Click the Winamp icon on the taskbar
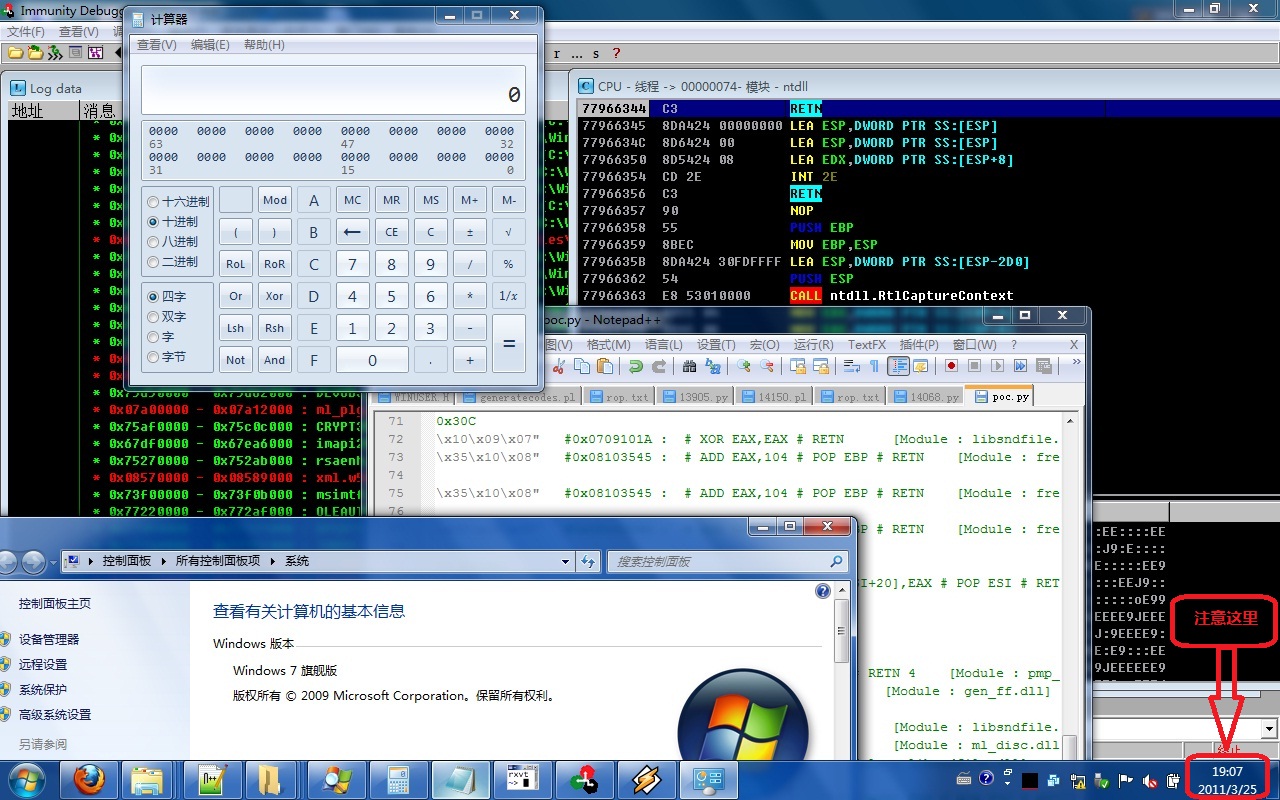Screen dimensions: 1280x800 coord(647,779)
